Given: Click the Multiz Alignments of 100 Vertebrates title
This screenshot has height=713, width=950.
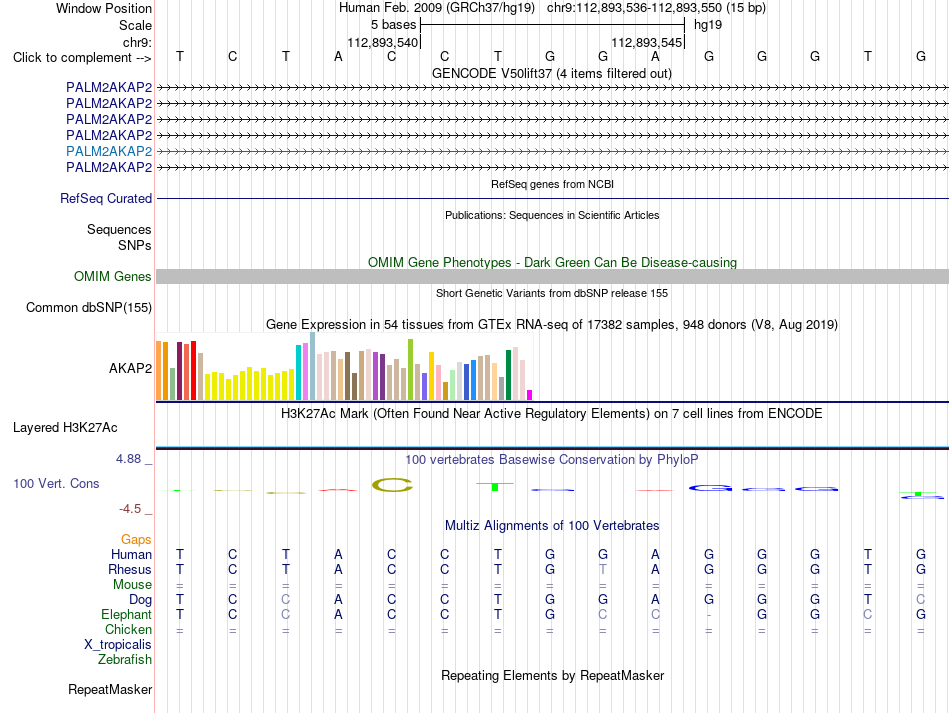Looking at the screenshot, I should pos(552,525).
